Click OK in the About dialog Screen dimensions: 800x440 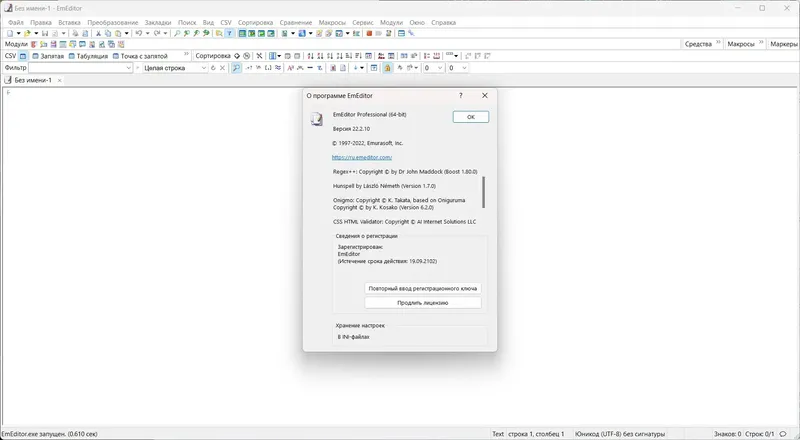point(471,117)
